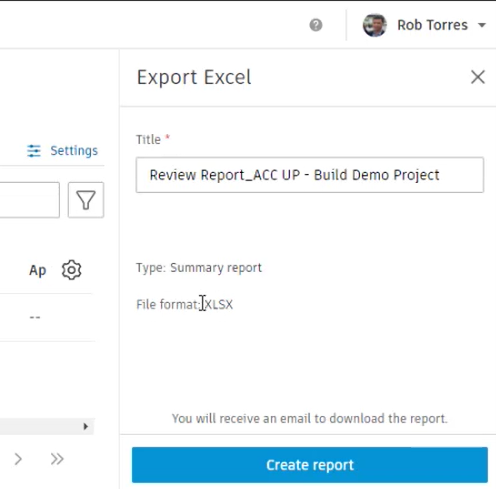Select the dashes table cell
Image resolution: width=496 pixels, height=489 pixels.
35,317
